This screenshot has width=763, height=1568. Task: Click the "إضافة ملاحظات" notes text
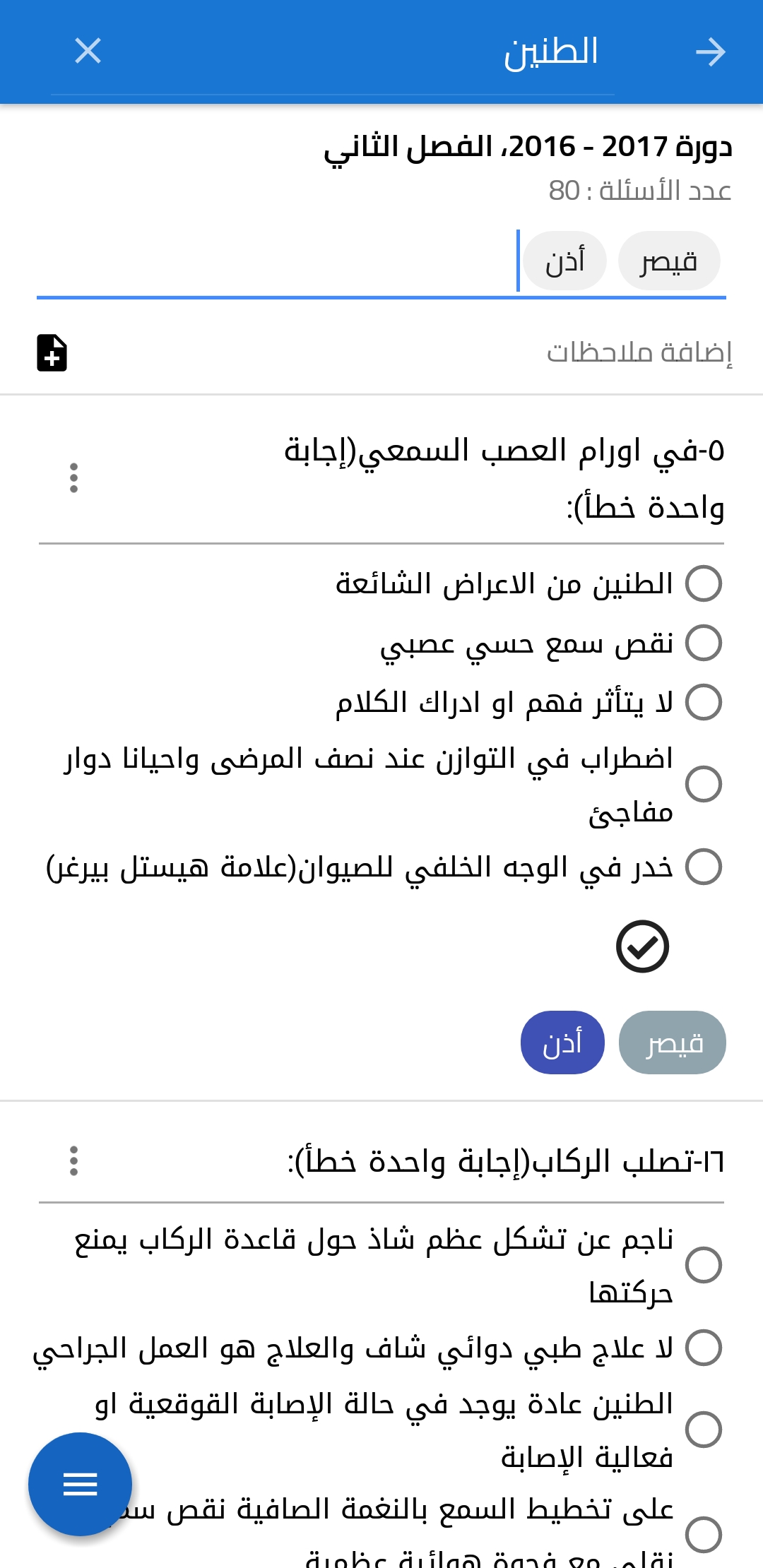(x=639, y=352)
